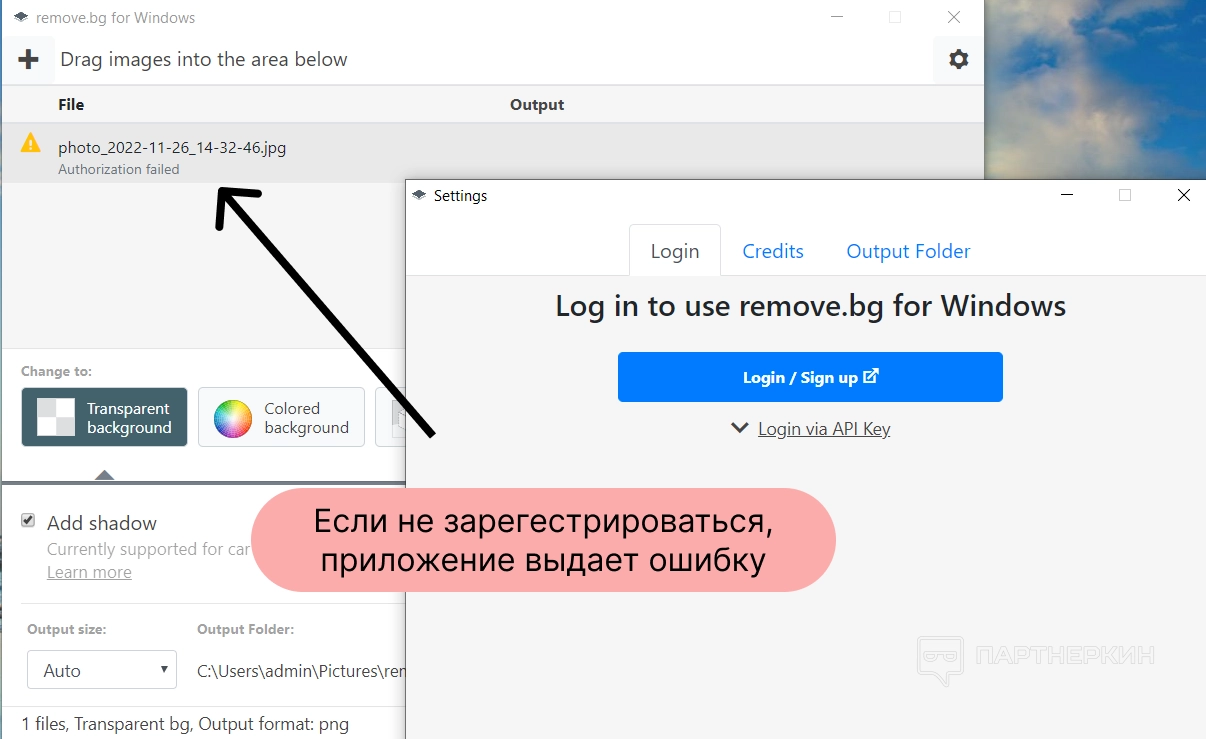Toggle the Add shadow checkbox

click(x=28, y=521)
